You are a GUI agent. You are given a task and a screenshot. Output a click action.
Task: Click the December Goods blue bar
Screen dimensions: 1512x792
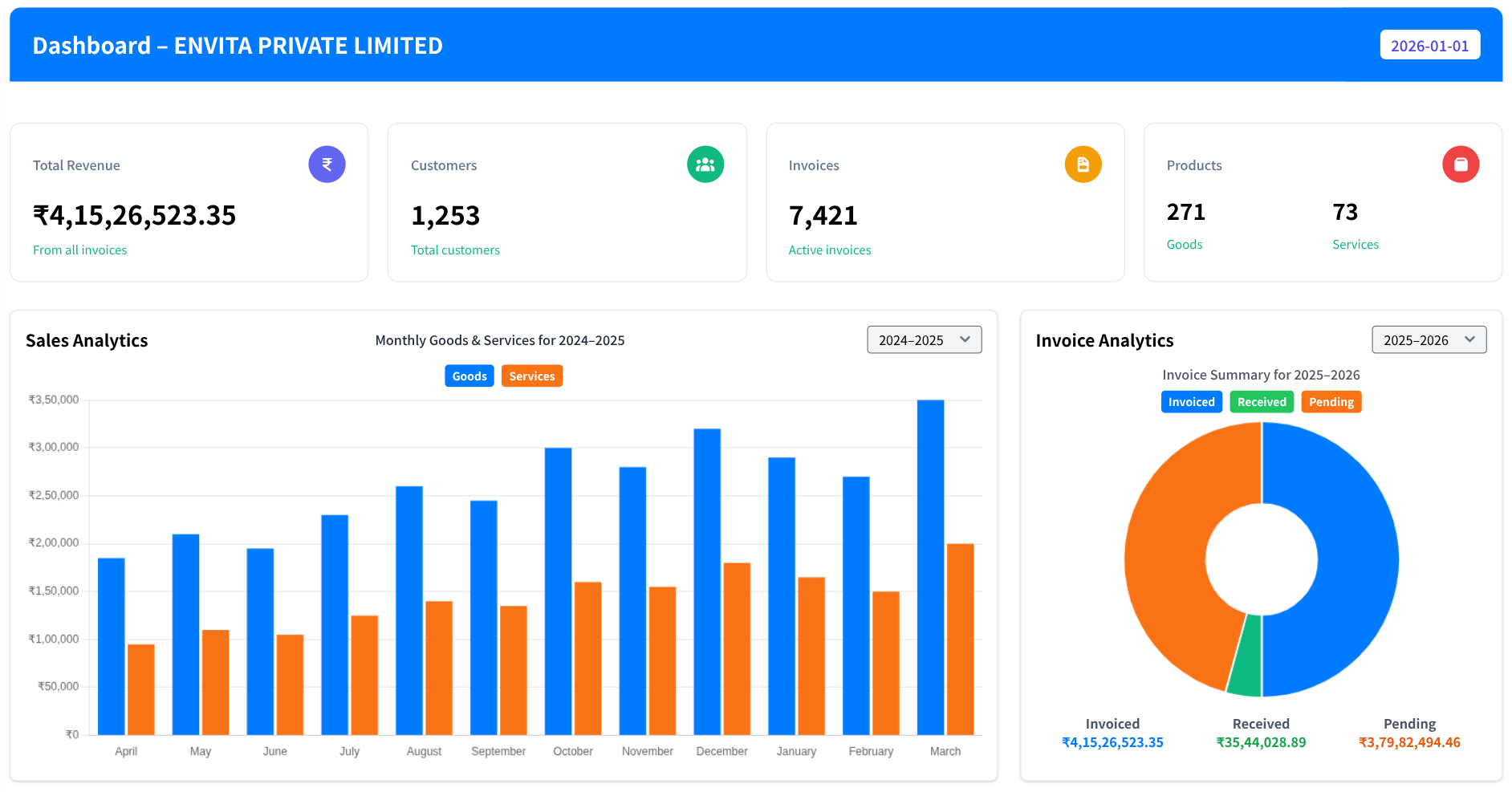click(707, 582)
